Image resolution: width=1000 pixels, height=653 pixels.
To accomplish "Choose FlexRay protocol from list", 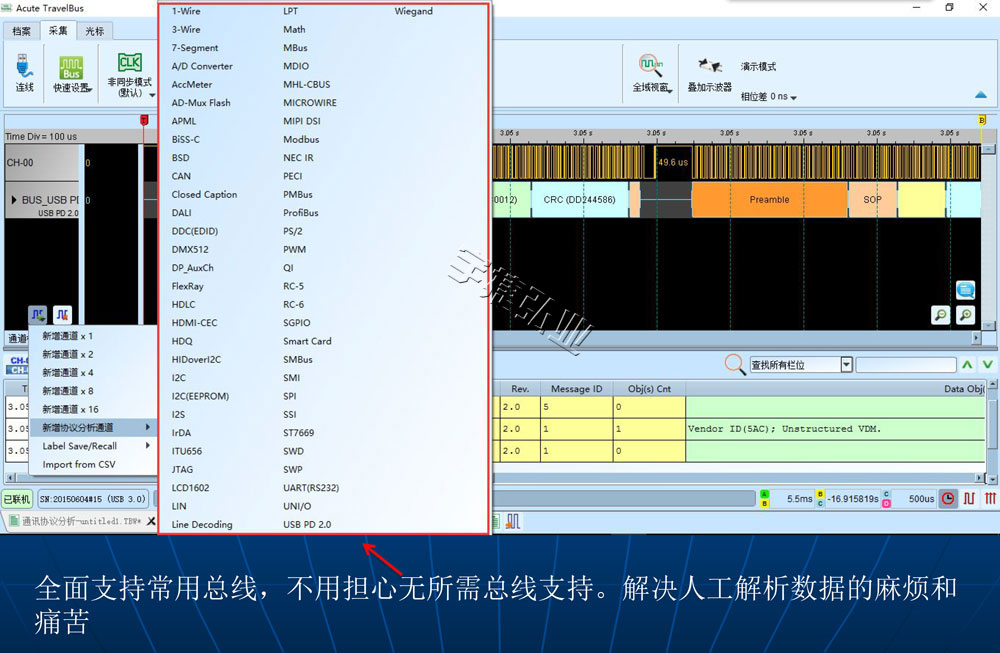I will (x=188, y=286).
